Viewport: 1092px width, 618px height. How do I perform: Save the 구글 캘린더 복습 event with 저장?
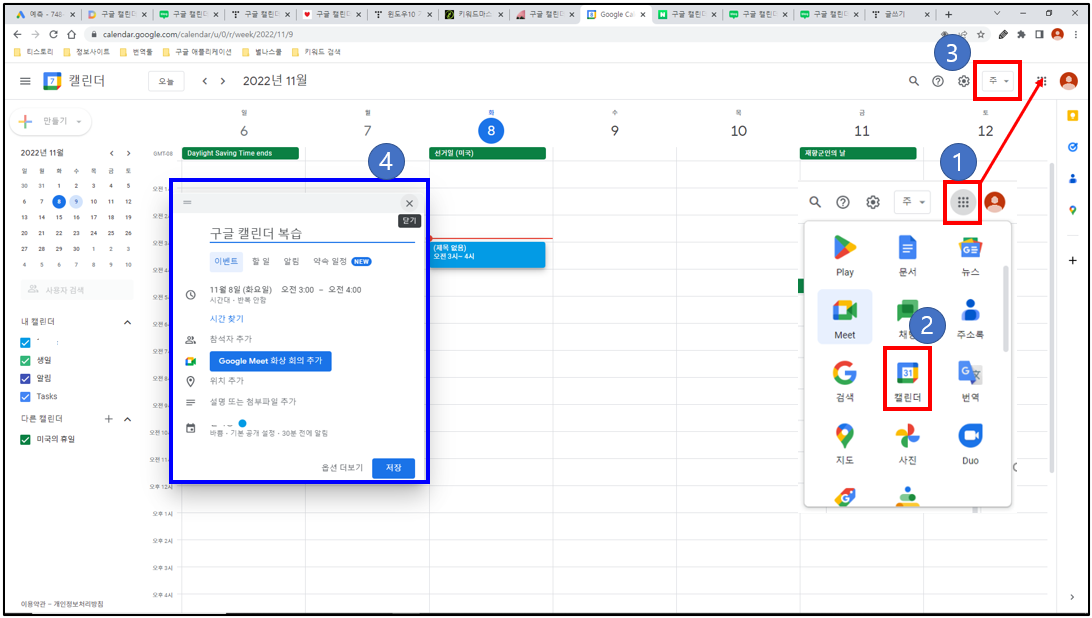392,468
